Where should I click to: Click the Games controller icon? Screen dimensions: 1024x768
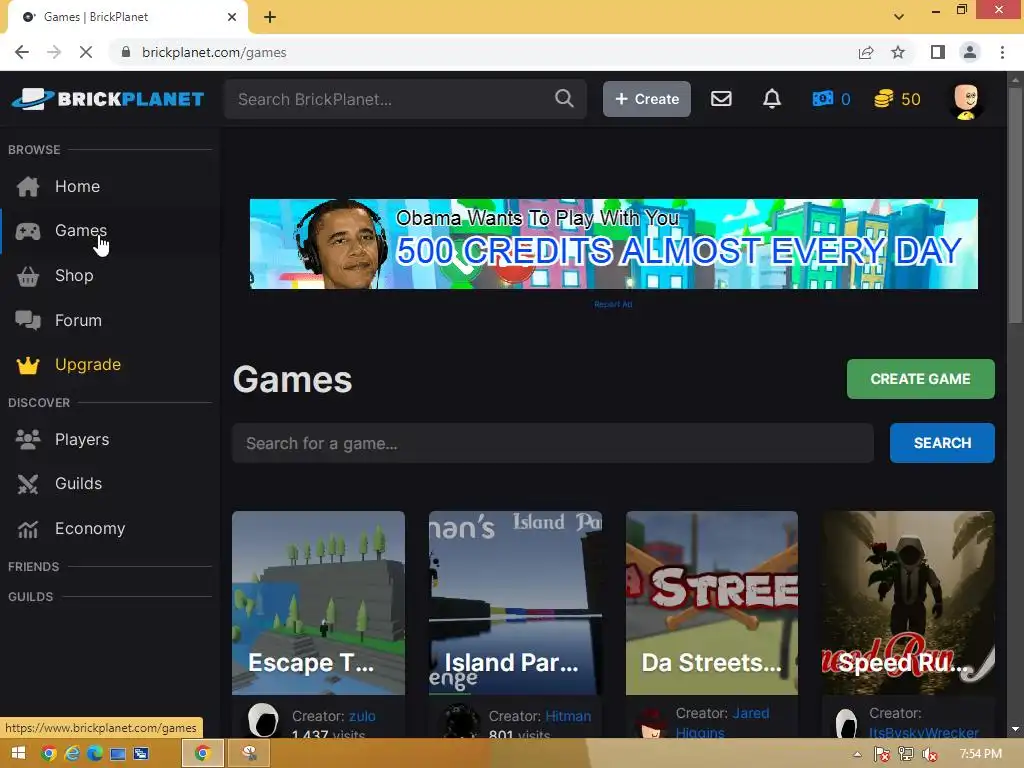coord(28,231)
